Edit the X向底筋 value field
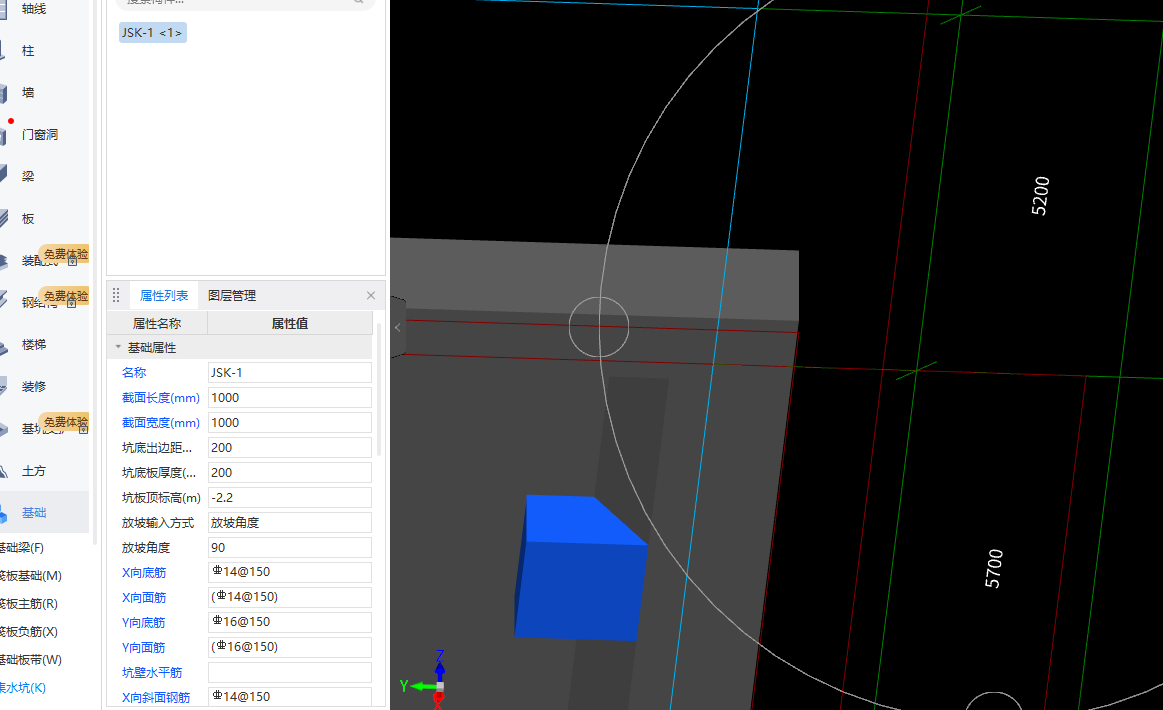This screenshot has width=1163, height=710. tap(289, 572)
